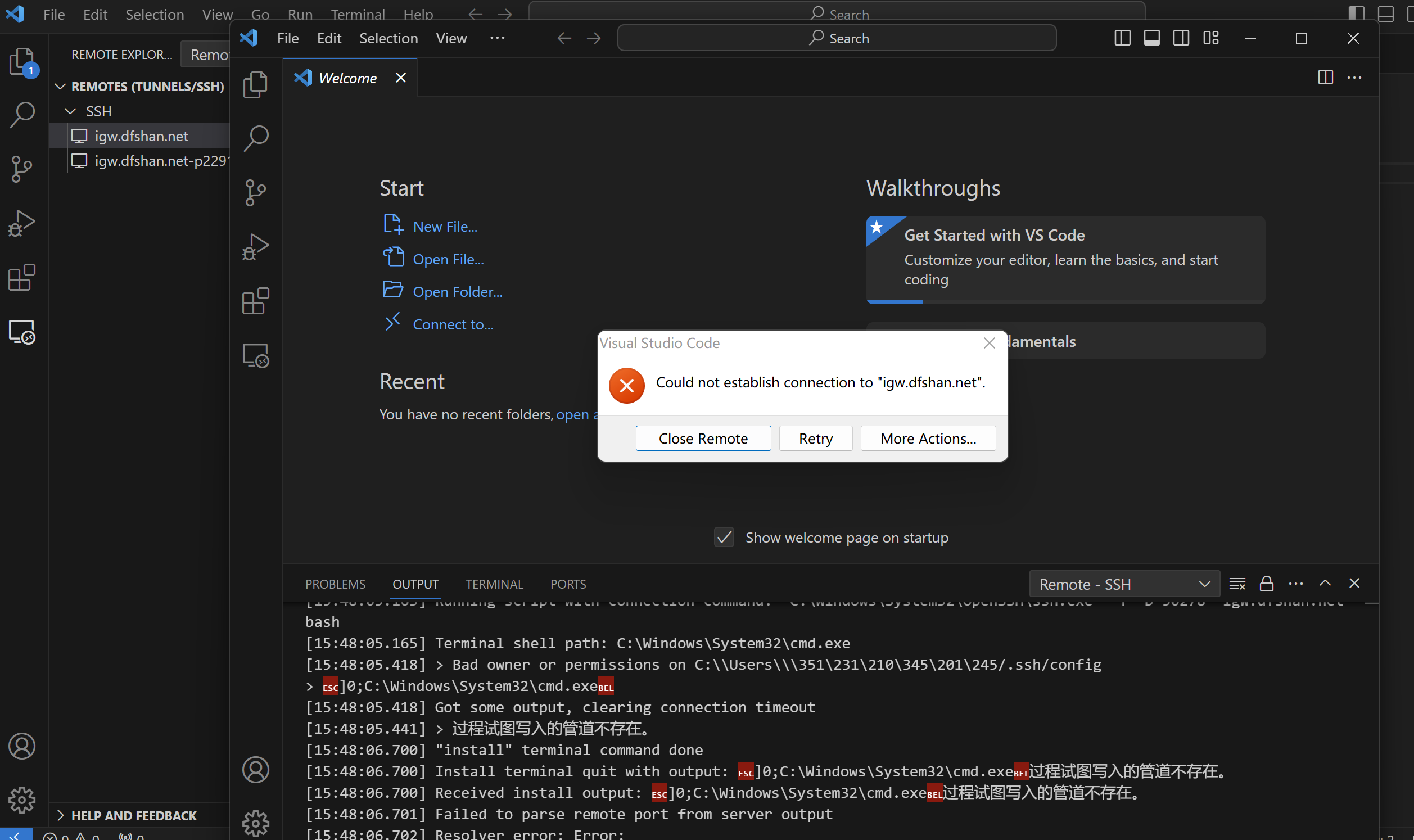Click the Retry button in dialog

coord(815,439)
